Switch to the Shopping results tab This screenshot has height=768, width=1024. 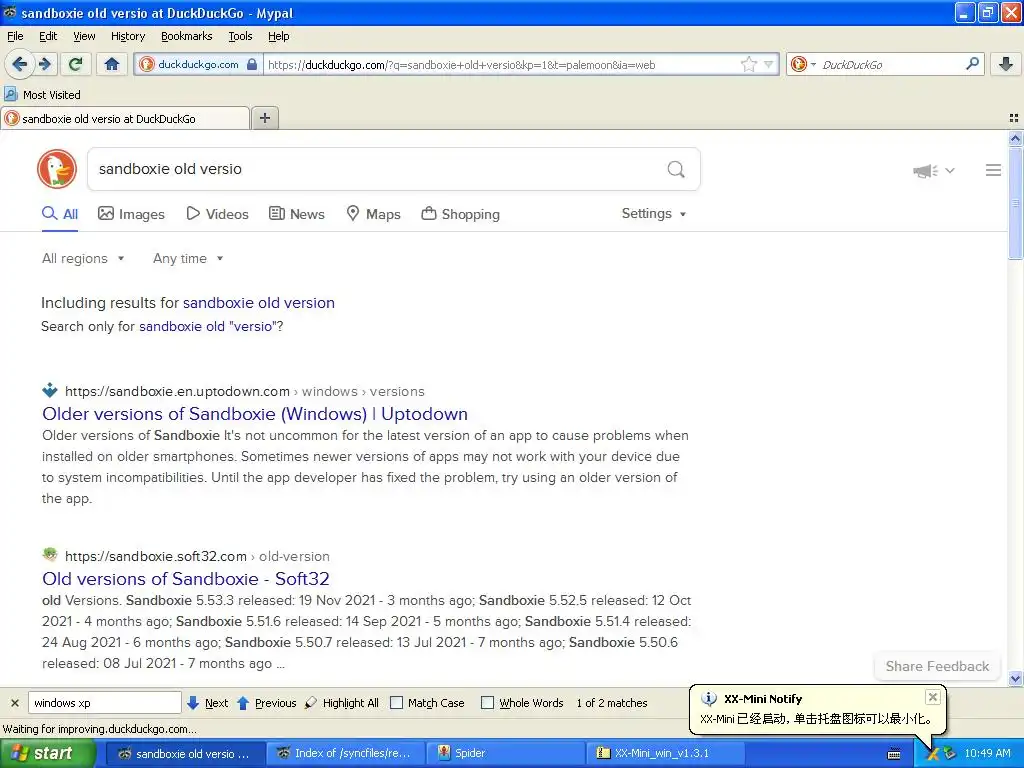460,214
